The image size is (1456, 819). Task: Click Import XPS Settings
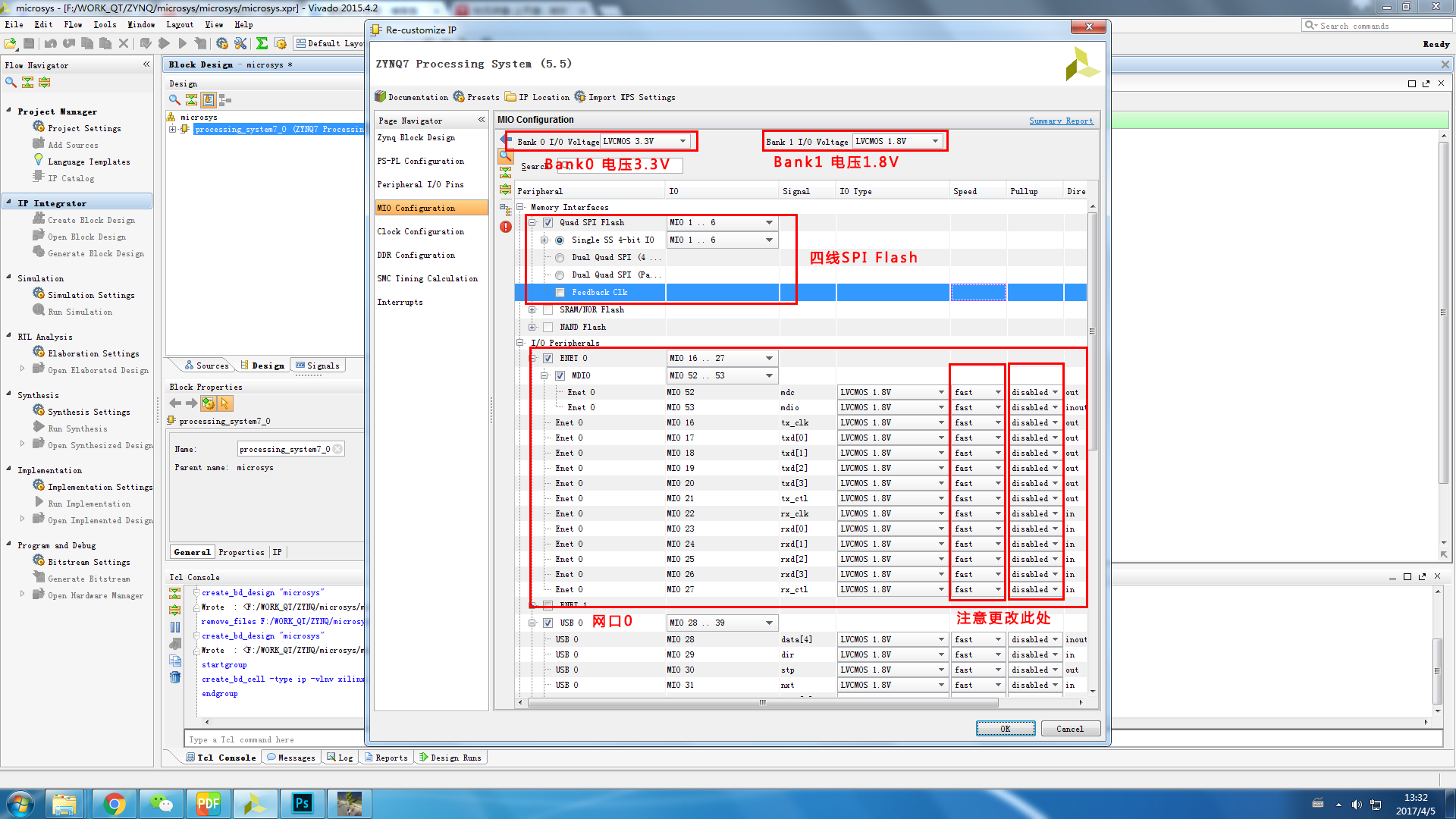point(625,97)
